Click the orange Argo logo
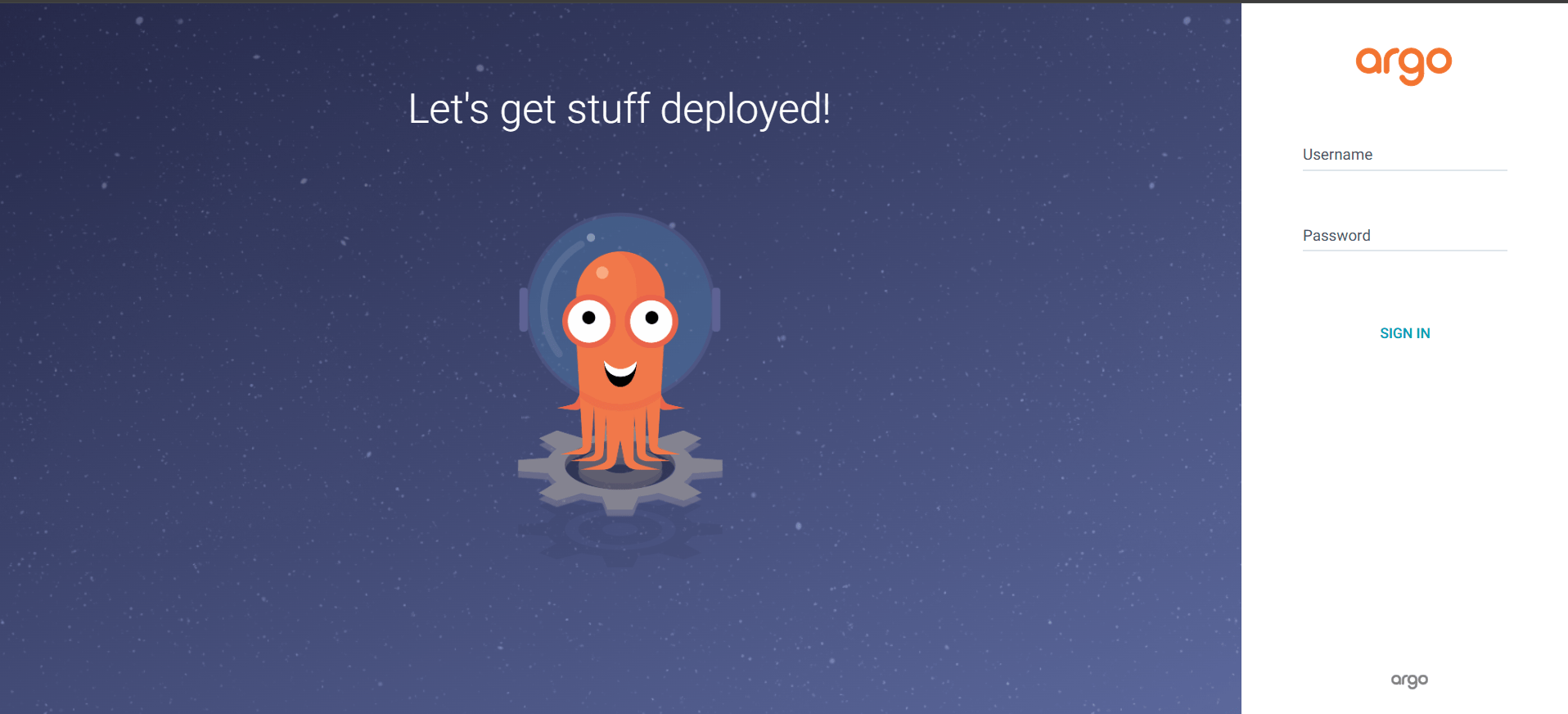1568x714 pixels. point(1404,65)
